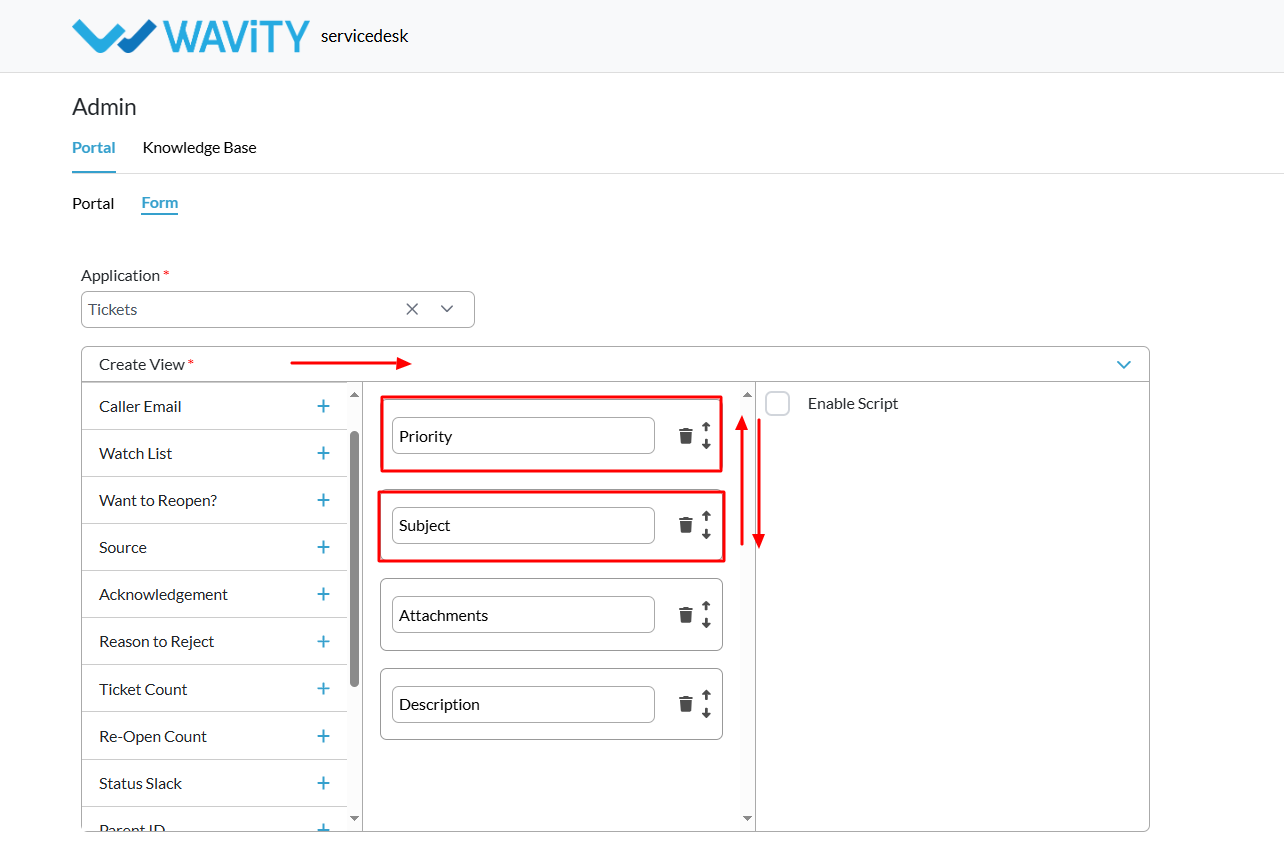Clear the Tickets application selection with X
The height and width of the screenshot is (846, 1284).
[x=412, y=309]
